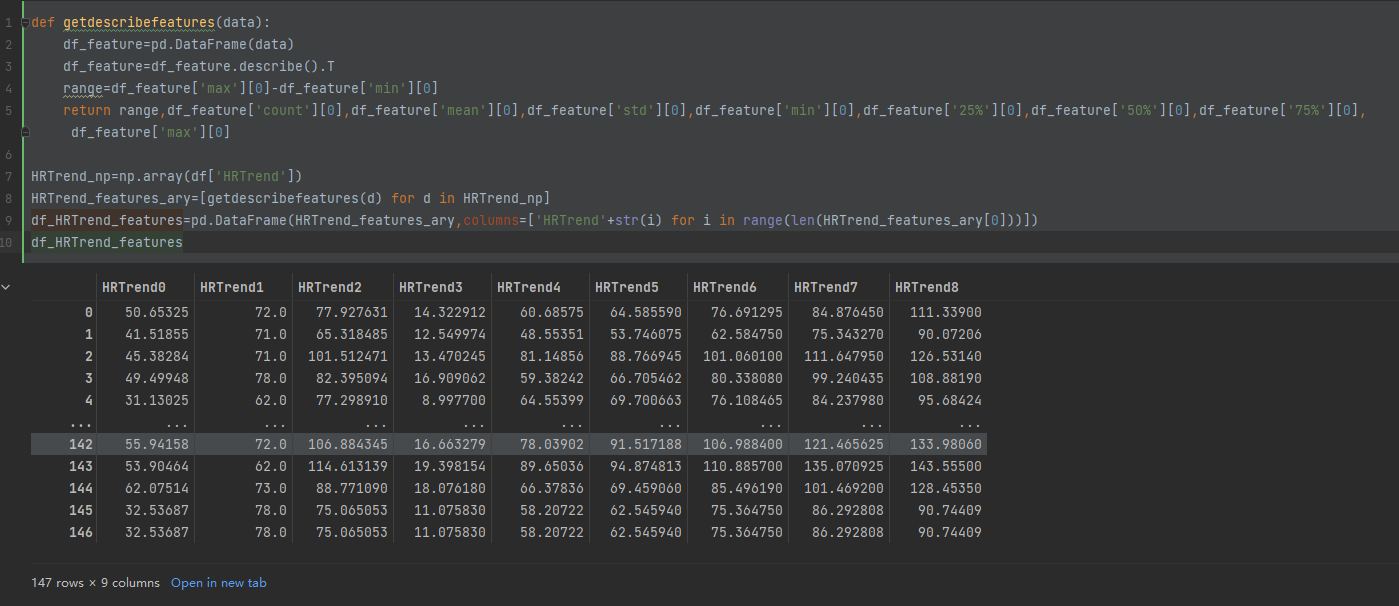Image resolution: width=1399 pixels, height=606 pixels.
Task: Collapse the cell output with the chevron
Action: [x=8, y=287]
